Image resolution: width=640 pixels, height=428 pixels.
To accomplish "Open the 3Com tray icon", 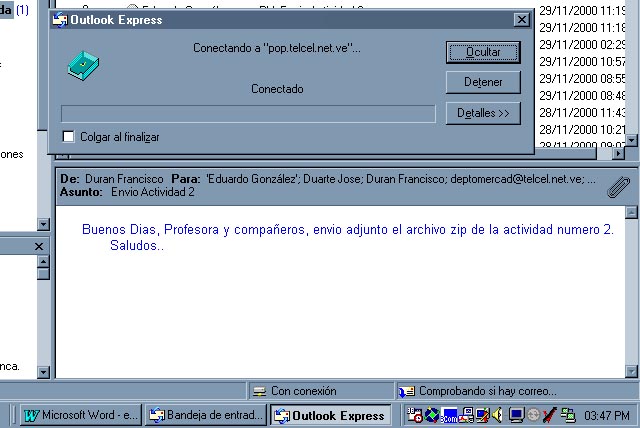I will pos(449,416).
